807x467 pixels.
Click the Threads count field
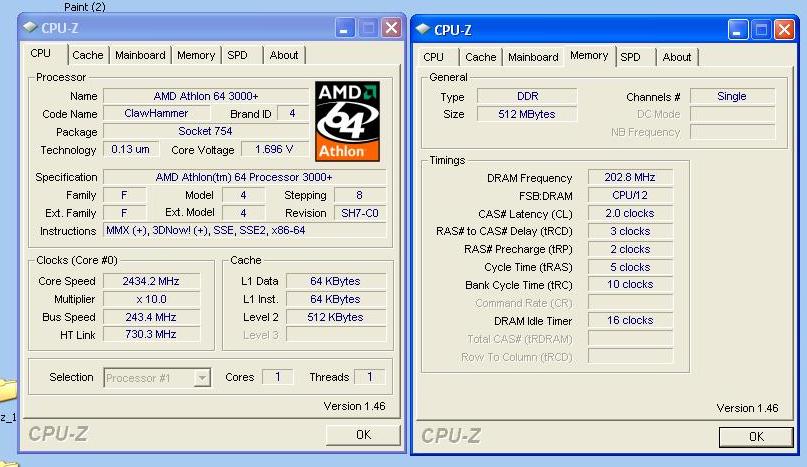click(x=370, y=377)
